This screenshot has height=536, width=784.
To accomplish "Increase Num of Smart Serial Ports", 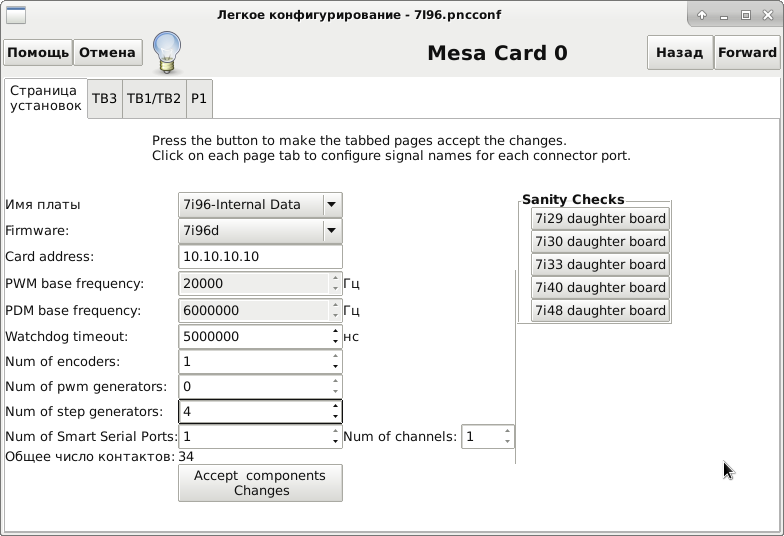I will click(x=336, y=432).
